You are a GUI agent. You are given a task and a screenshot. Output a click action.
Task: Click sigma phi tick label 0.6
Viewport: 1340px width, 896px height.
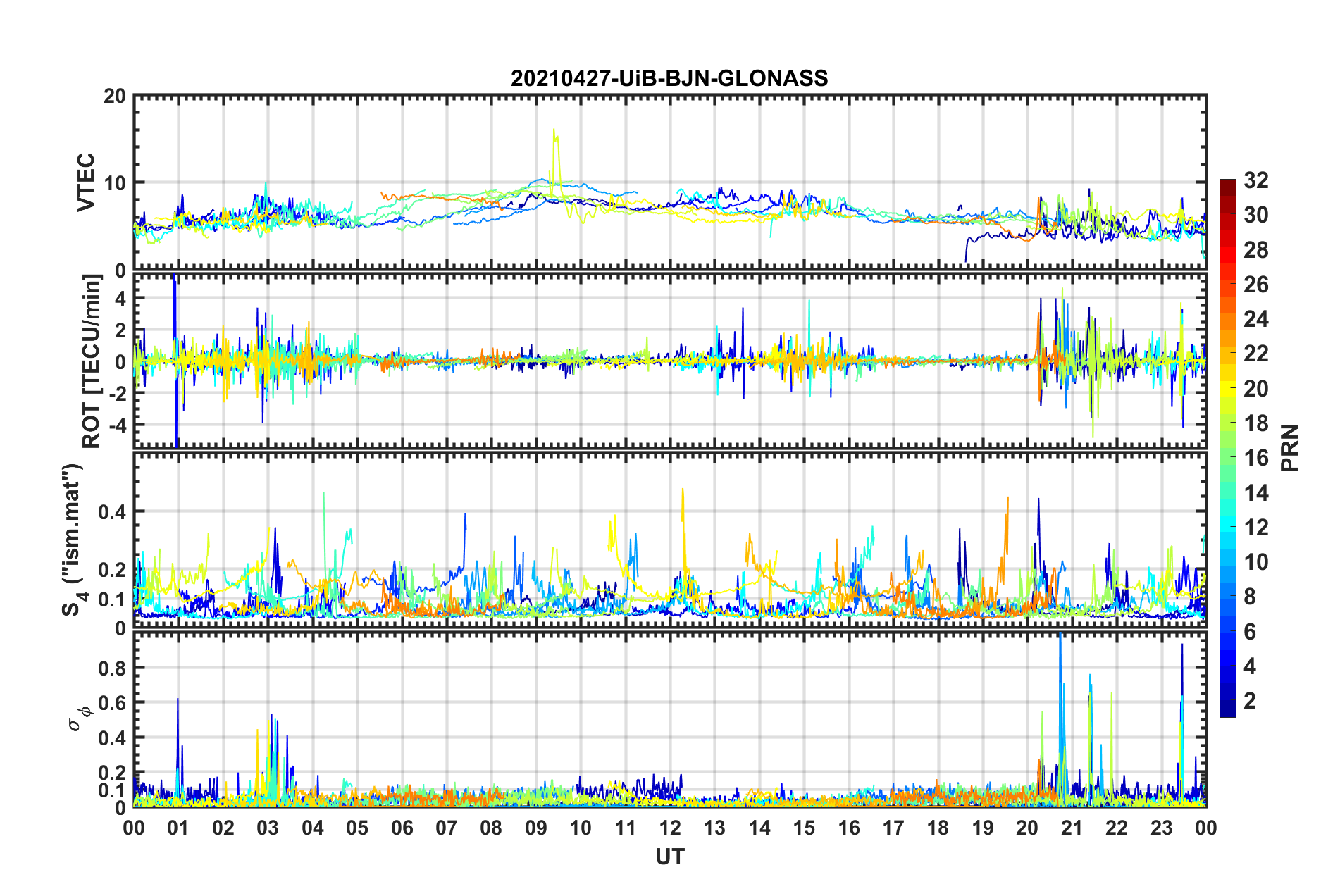[x=112, y=703]
